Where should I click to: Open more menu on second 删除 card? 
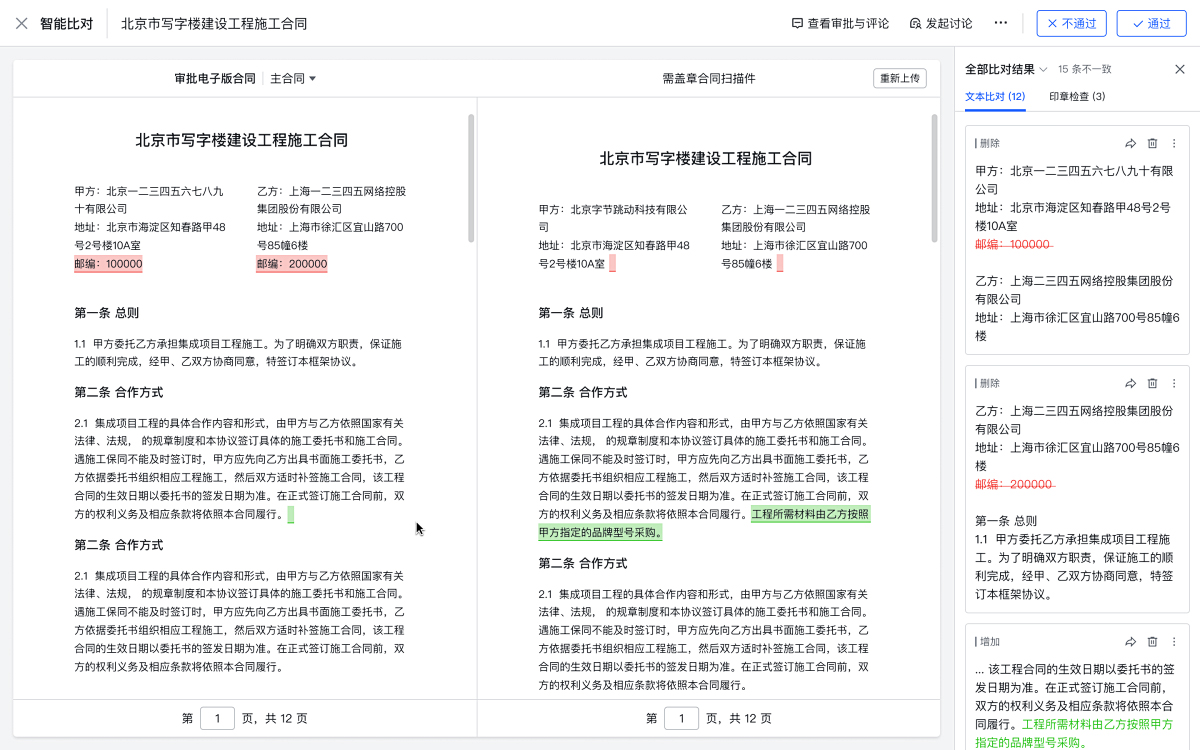coord(1174,383)
